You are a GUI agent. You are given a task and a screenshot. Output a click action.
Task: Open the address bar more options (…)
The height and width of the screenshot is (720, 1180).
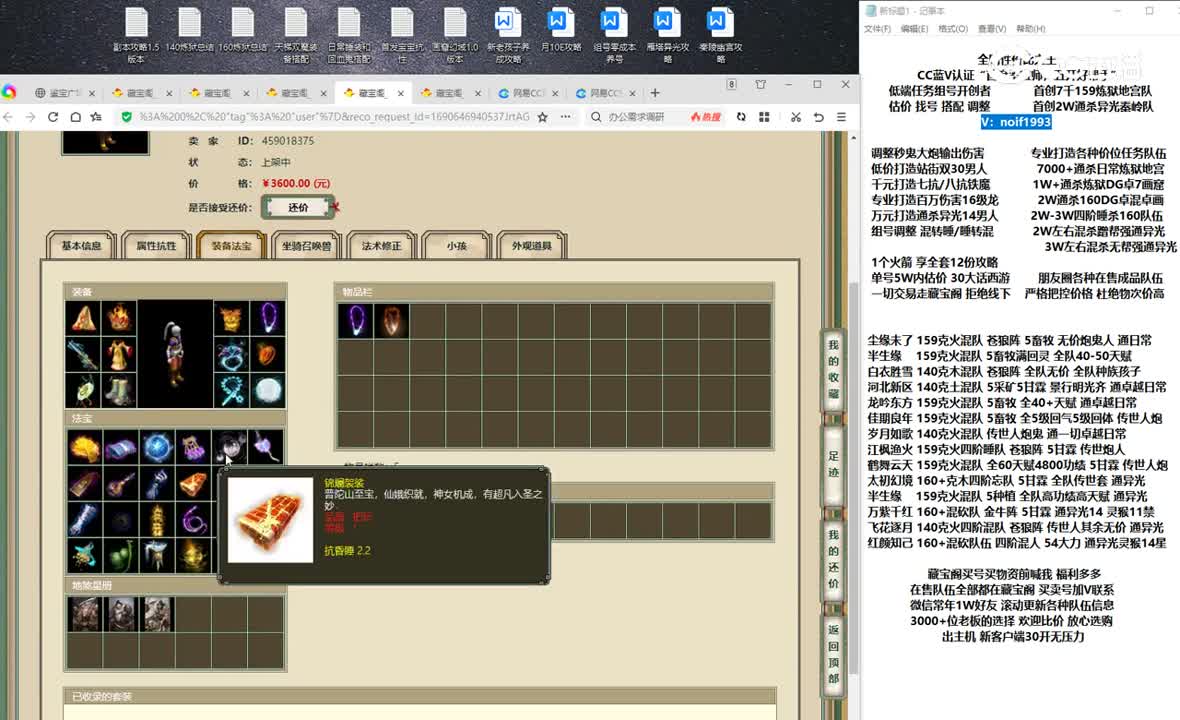pos(565,117)
